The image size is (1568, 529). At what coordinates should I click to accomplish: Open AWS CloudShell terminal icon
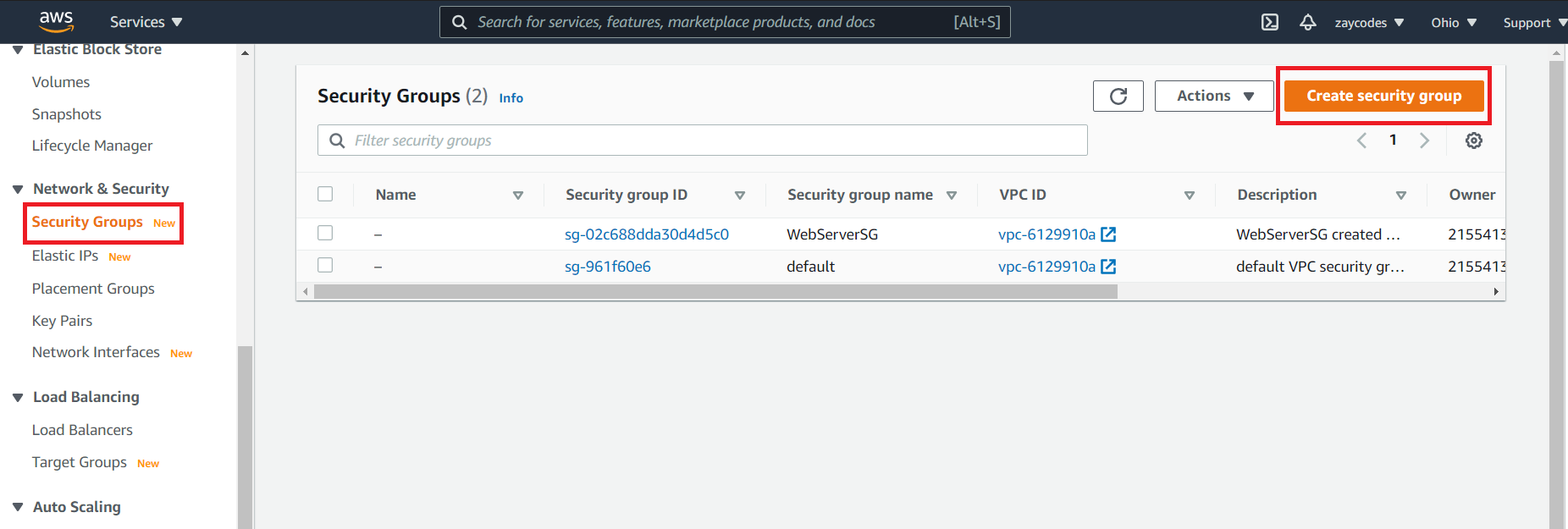click(x=1269, y=22)
